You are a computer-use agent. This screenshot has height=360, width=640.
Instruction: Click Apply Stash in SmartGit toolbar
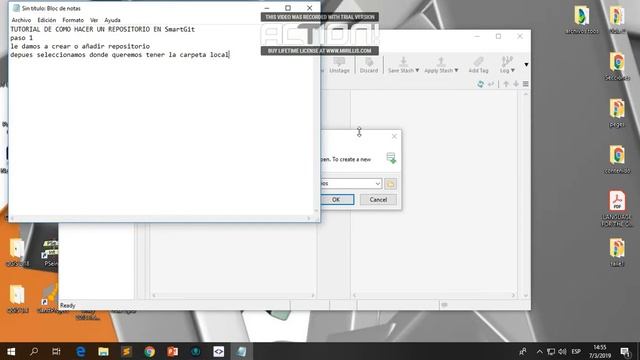tap(441, 65)
